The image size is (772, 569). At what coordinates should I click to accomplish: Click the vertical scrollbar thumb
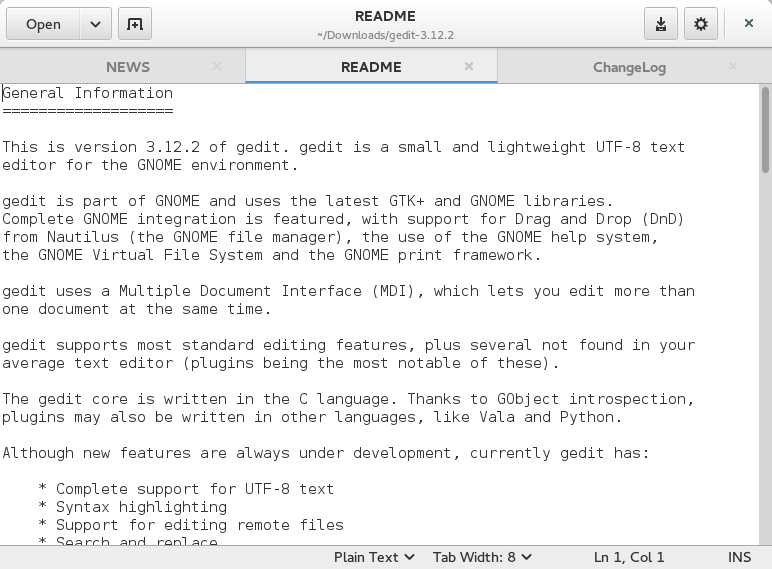(765, 130)
